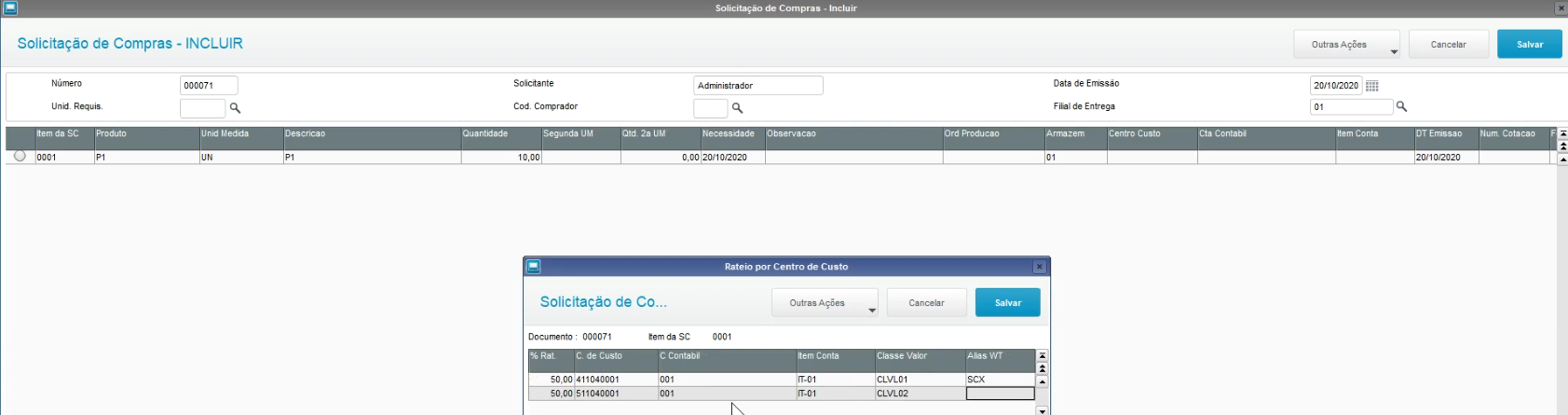The image size is (1568, 415).
Task: Click Descricao column header
Action: click(x=372, y=138)
